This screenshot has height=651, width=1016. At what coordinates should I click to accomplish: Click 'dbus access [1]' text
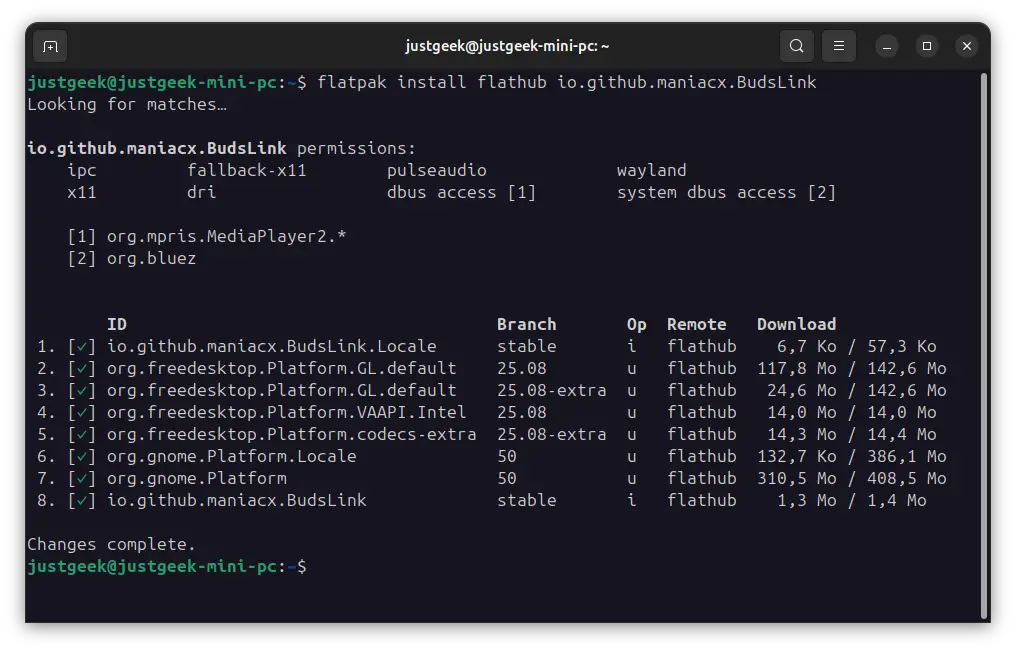(461, 192)
